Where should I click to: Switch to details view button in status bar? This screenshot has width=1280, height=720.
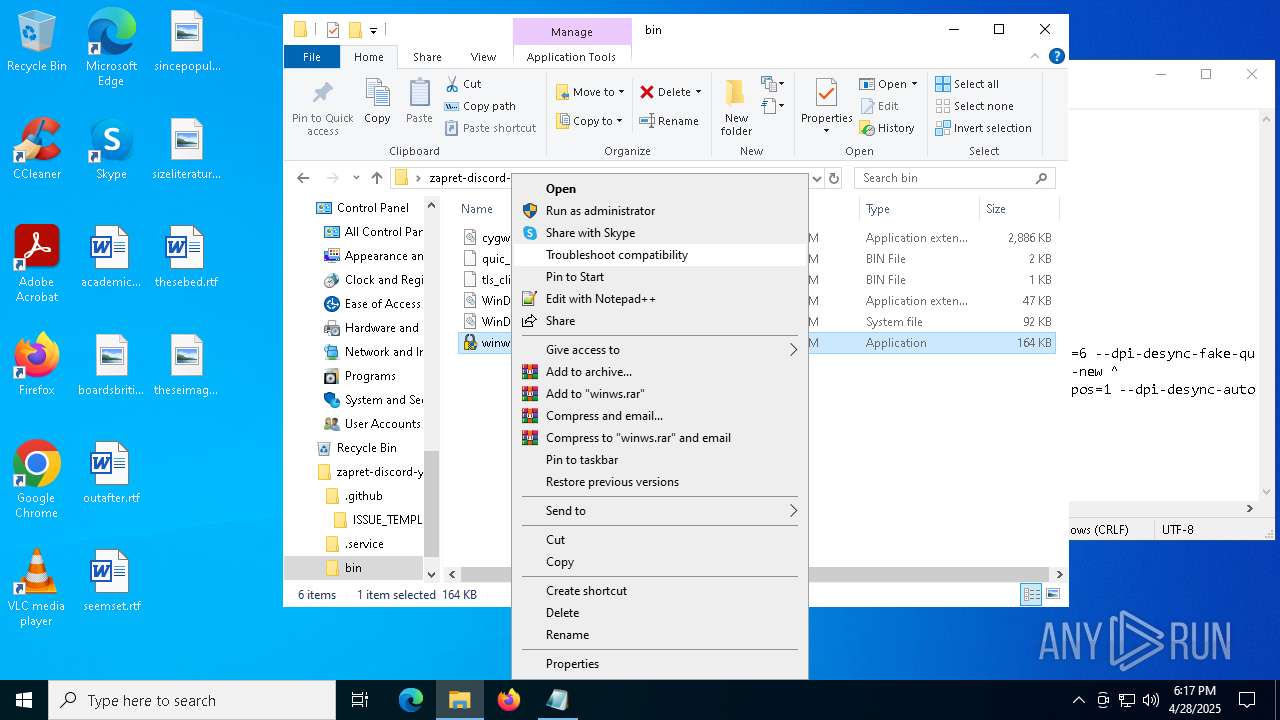[1031, 594]
